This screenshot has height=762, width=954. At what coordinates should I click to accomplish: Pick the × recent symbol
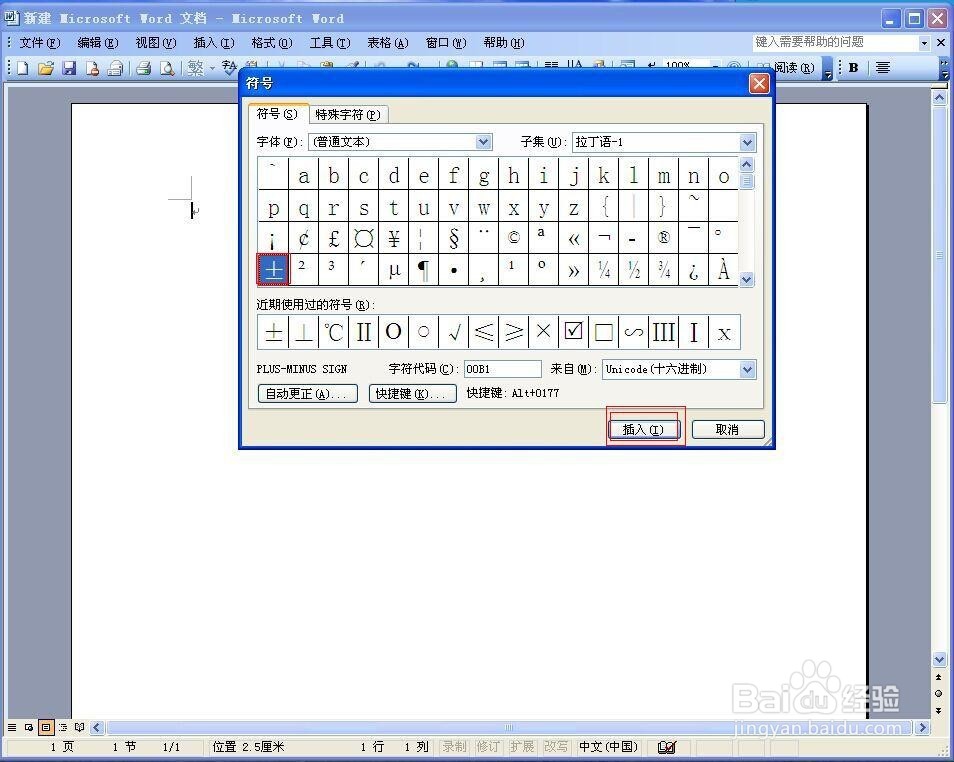click(x=543, y=332)
